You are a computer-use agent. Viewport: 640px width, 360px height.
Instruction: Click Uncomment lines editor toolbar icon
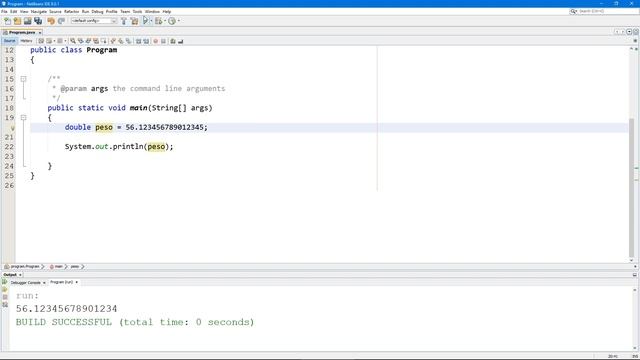[x=180, y=41]
